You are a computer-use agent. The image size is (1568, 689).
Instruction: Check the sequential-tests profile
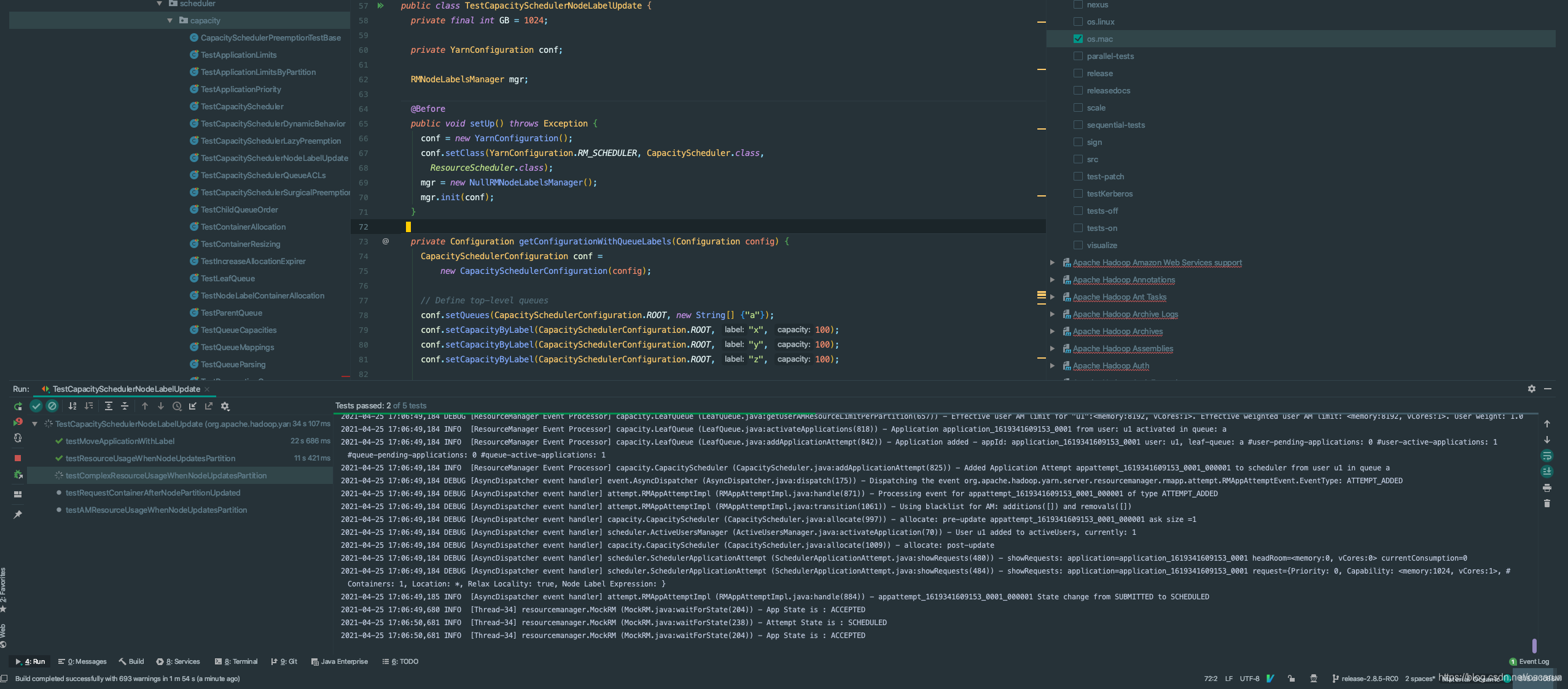click(1078, 125)
